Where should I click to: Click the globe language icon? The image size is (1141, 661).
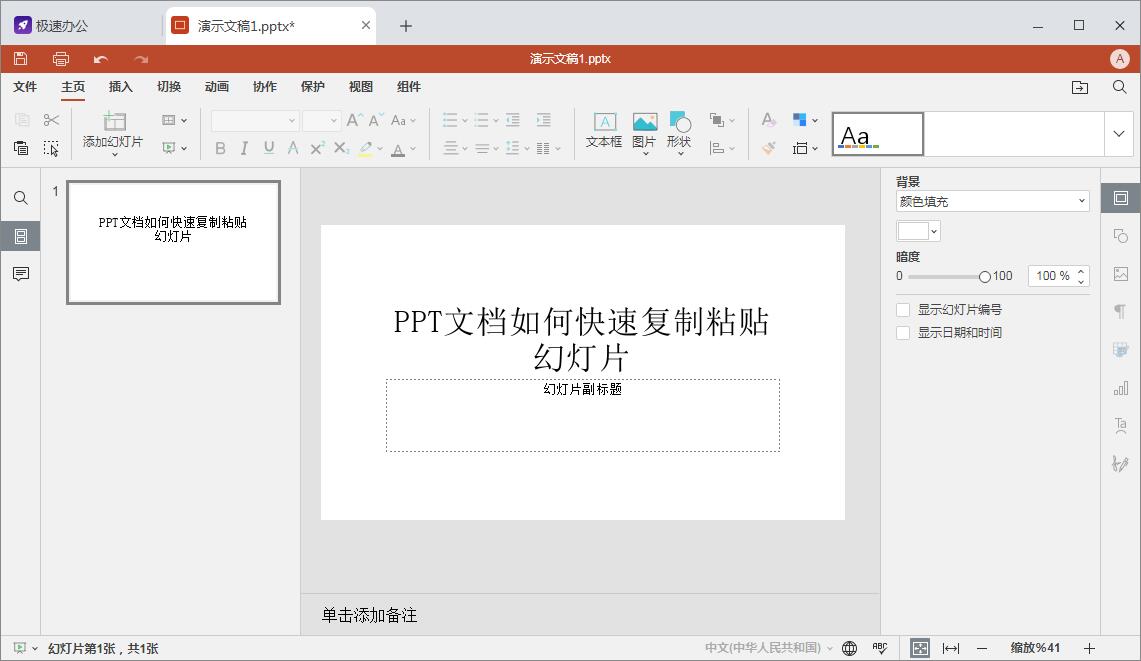[x=849, y=648]
